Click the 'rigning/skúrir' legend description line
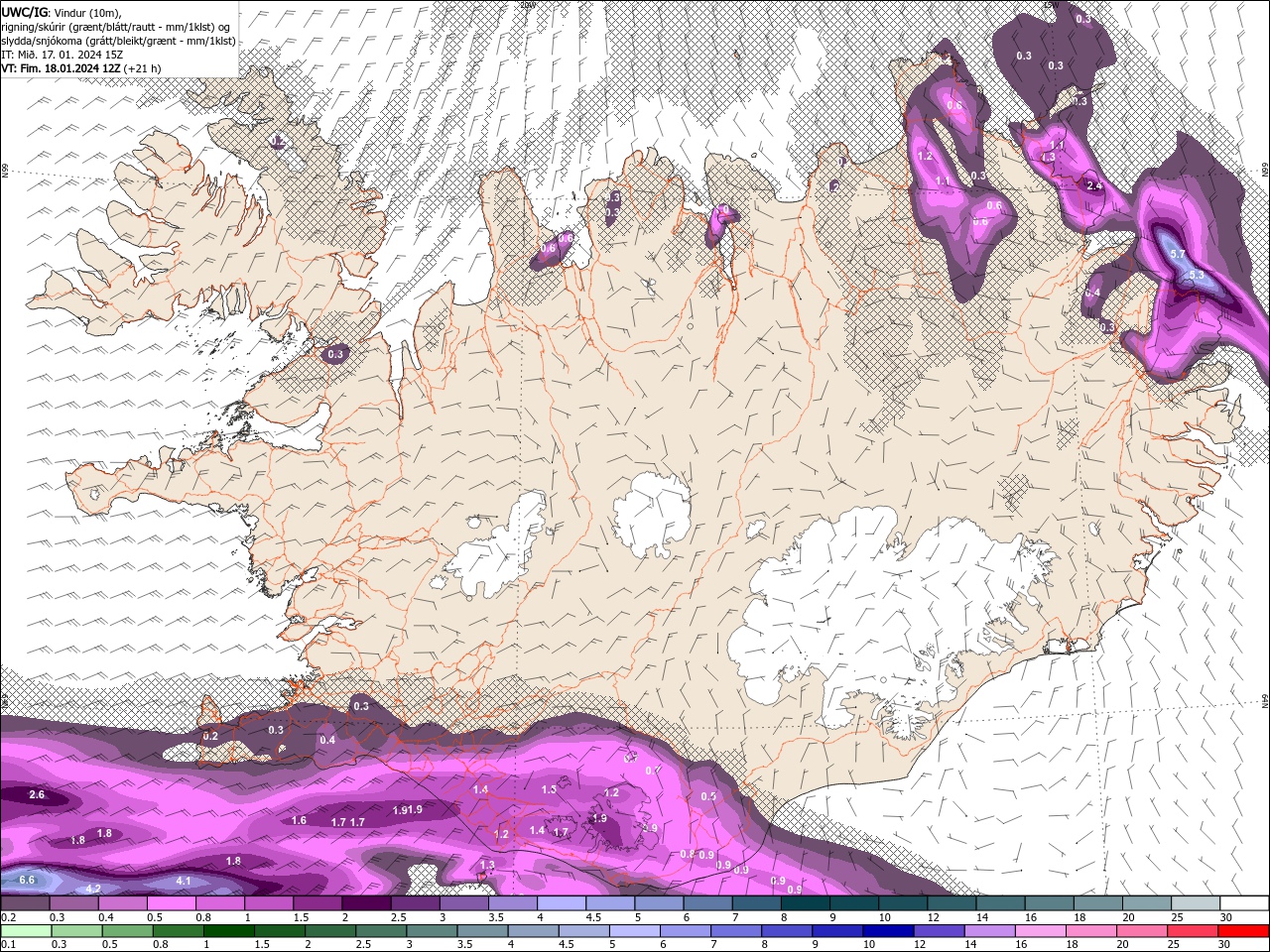Screen dimensions: 1270x952 pos(116,27)
